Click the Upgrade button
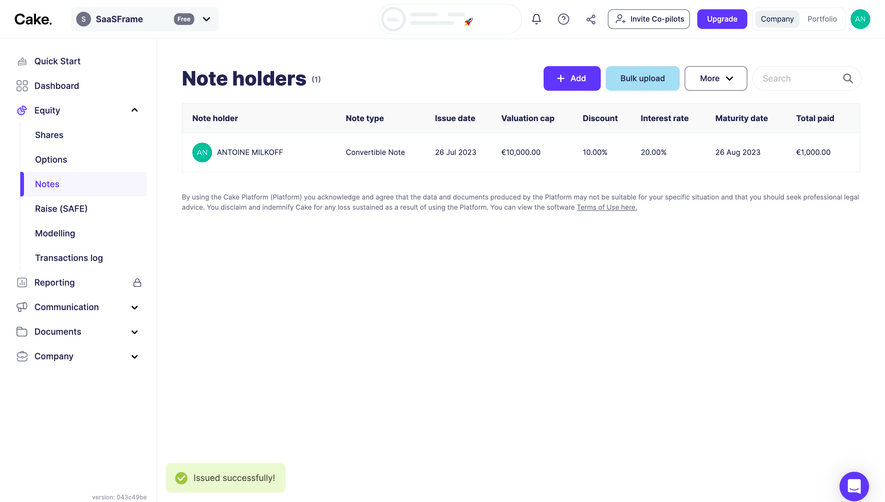885x502 pixels. [x=722, y=19]
